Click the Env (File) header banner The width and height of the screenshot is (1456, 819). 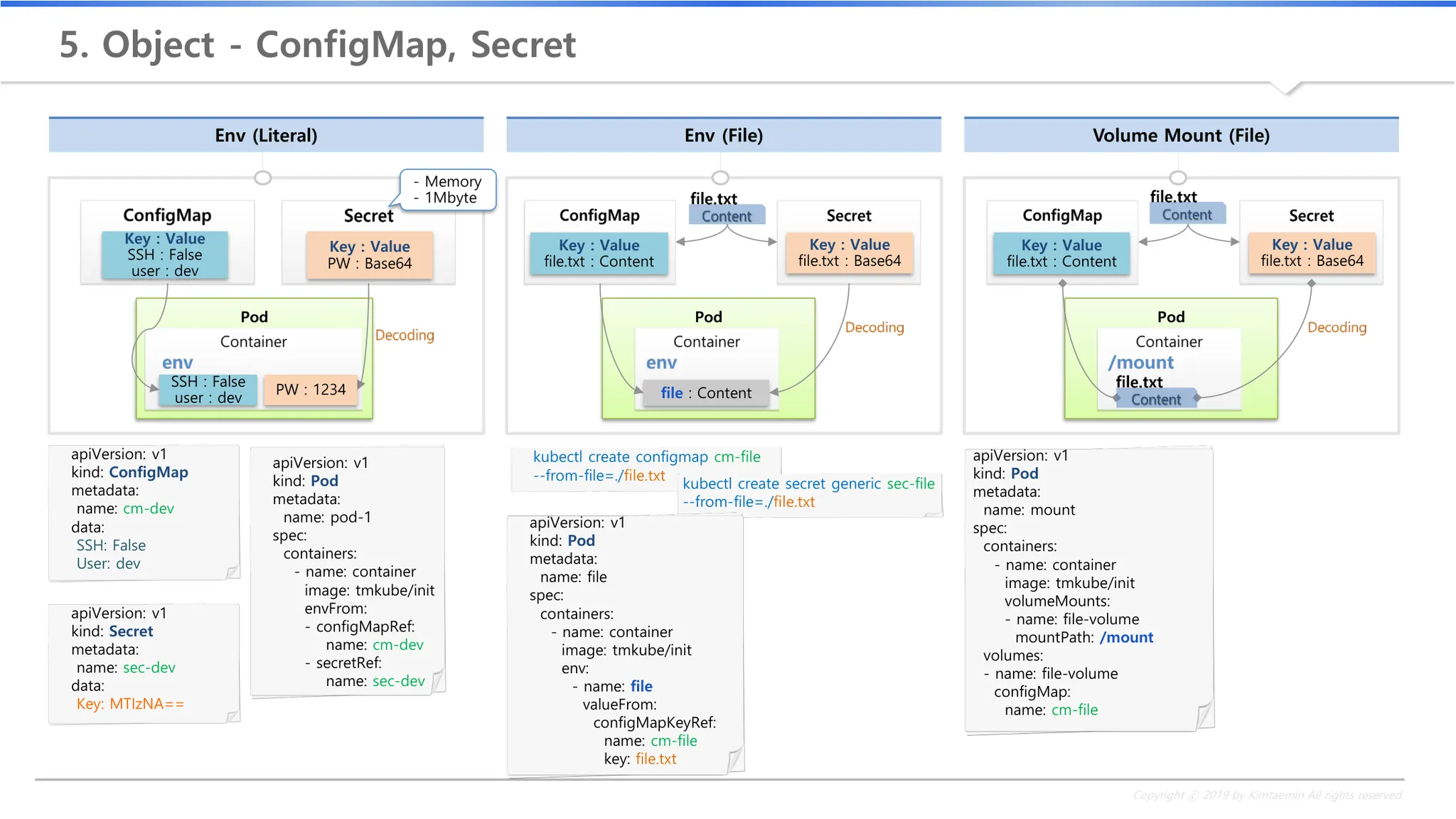point(723,135)
